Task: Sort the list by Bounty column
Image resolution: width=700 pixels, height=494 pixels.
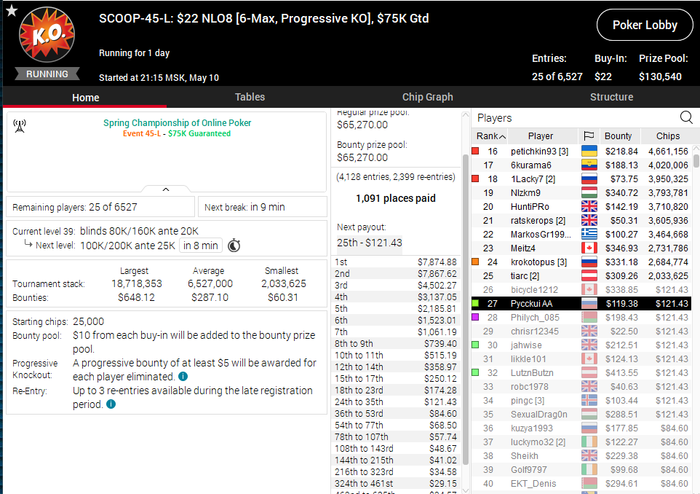Action: (620, 136)
